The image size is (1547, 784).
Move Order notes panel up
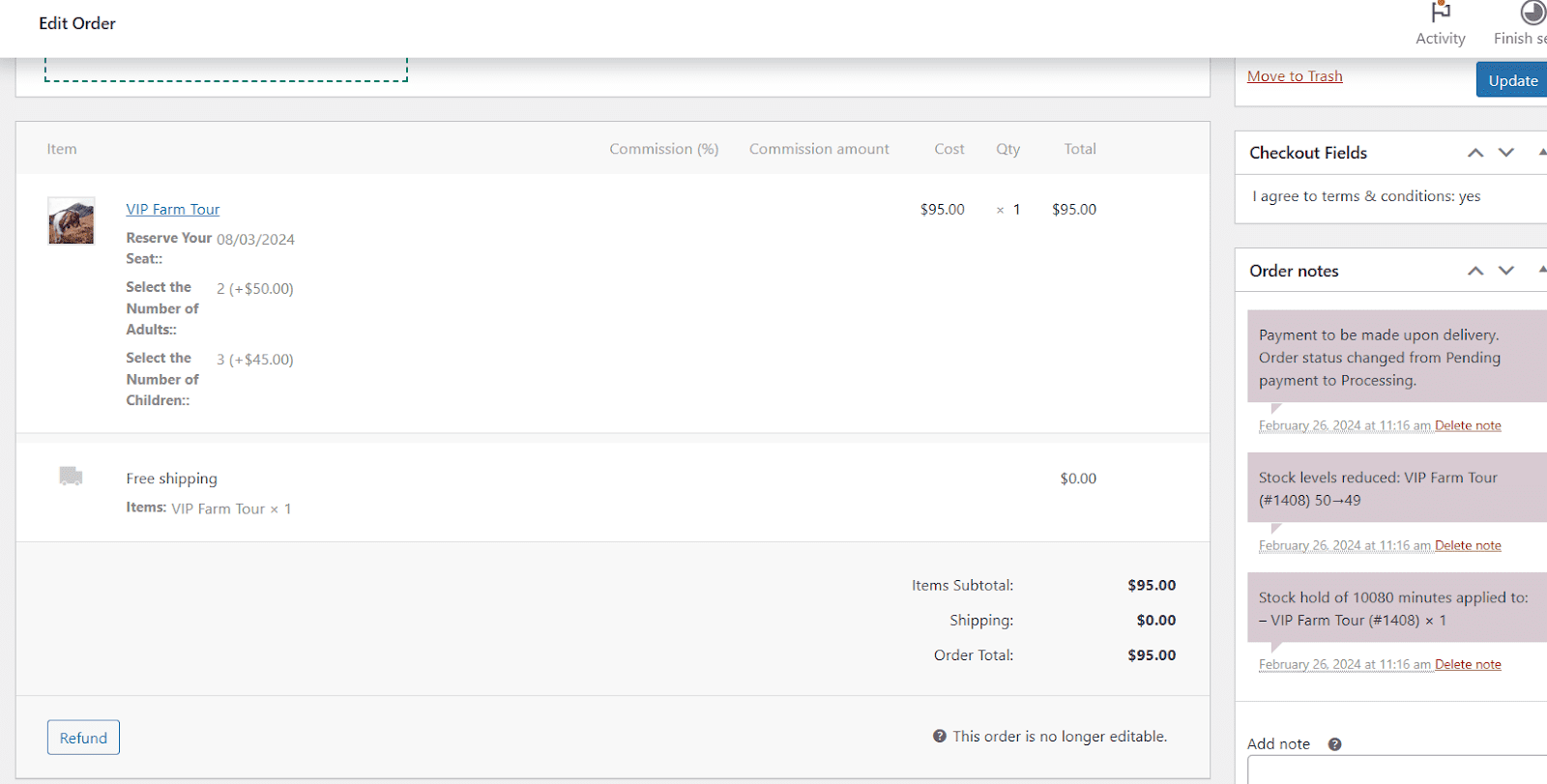[1475, 271]
